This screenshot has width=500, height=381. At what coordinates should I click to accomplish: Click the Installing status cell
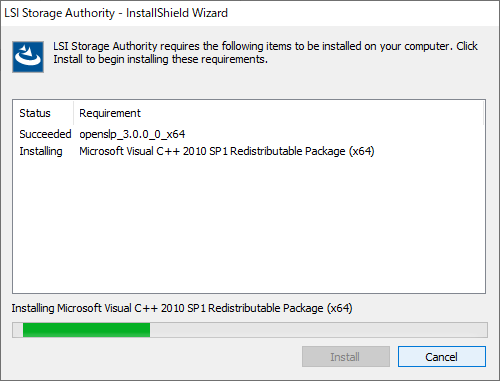(x=41, y=151)
